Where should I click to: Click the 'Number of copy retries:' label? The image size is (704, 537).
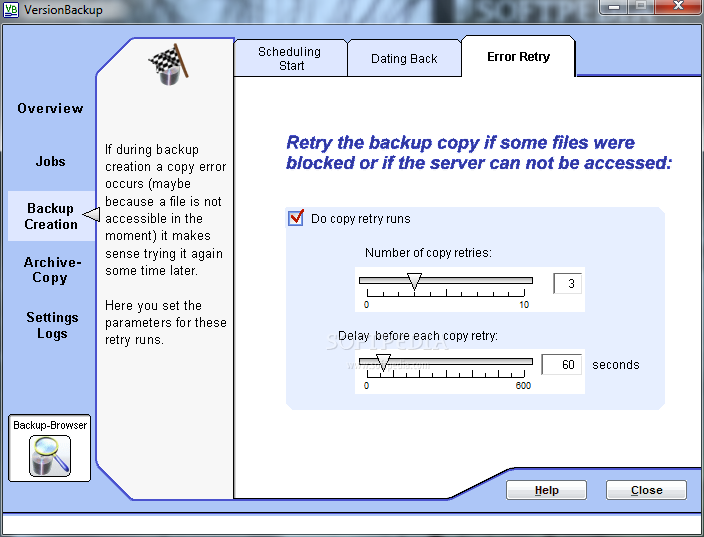point(428,253)
